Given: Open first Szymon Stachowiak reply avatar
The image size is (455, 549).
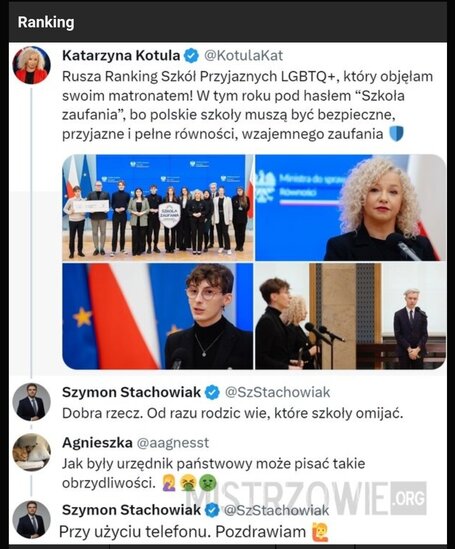Looking at the screenshot, I should click(x=32, y=402).
